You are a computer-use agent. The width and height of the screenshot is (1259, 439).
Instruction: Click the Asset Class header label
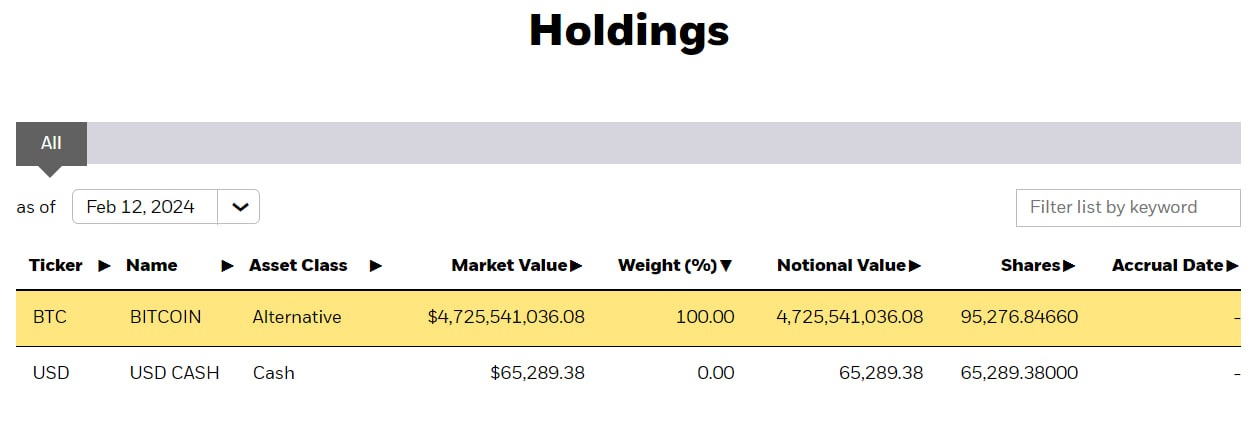(298, 266)
